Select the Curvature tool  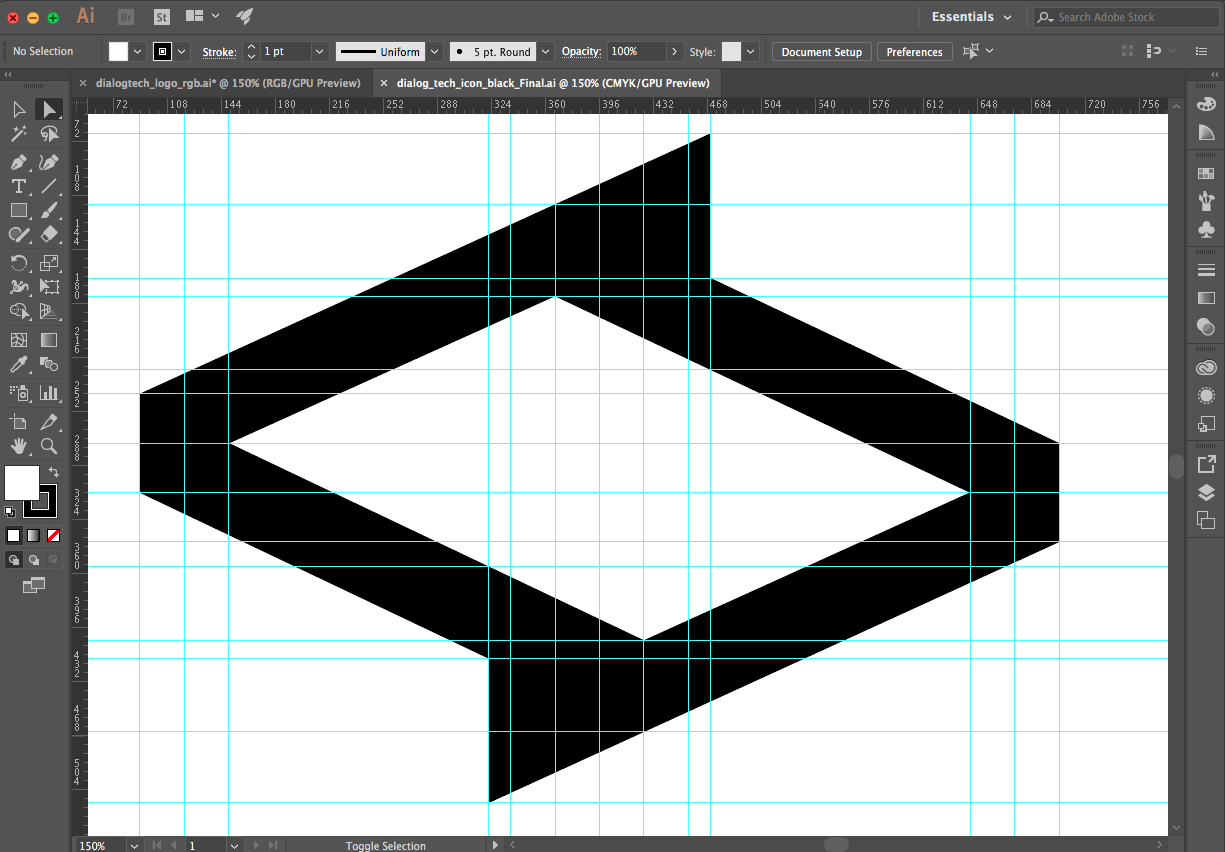tap(48, 162)
